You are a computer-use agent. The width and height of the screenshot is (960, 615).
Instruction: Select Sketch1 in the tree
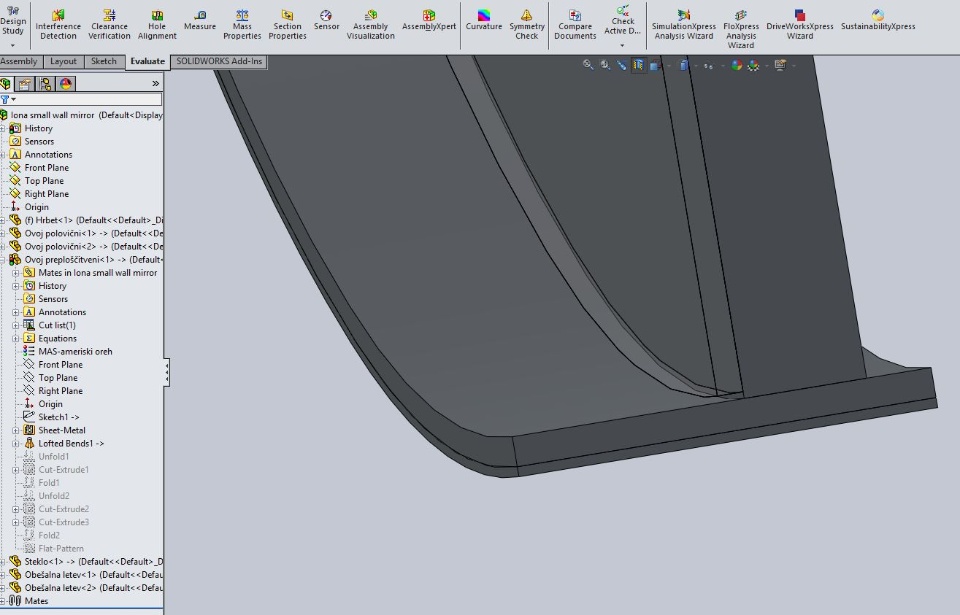click(x=51, y=417)
